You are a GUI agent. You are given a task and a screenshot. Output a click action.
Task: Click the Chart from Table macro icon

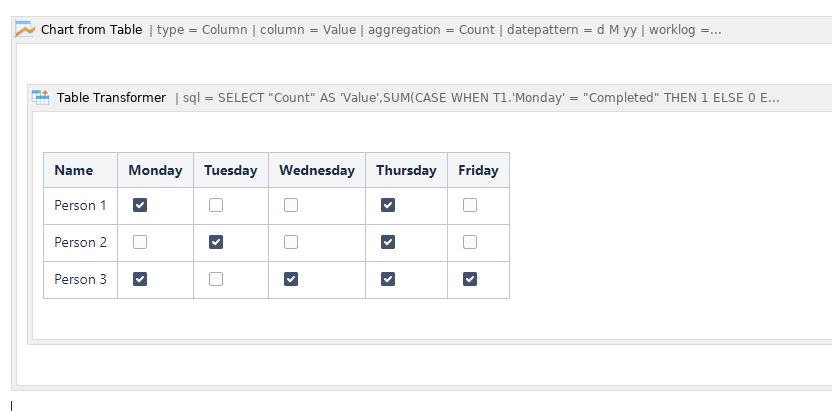[x=24, y=29]
